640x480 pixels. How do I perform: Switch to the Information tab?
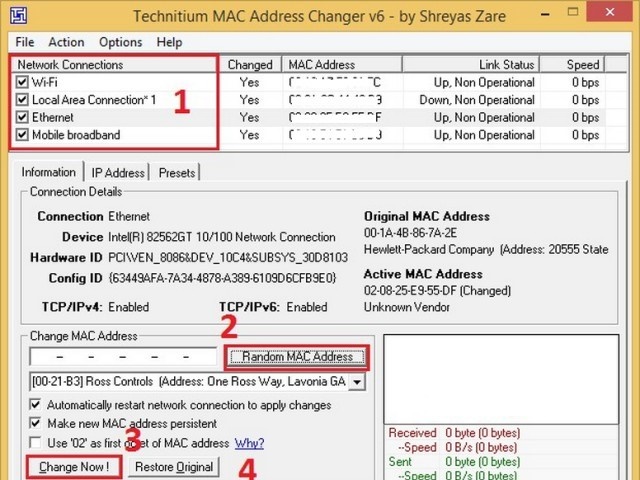click(x=49, y=172)
